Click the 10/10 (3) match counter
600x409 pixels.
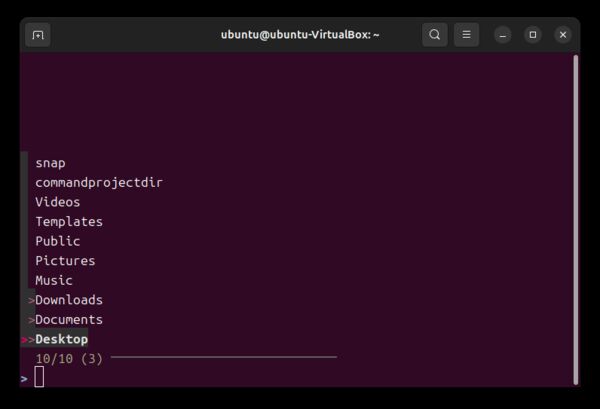69,358
